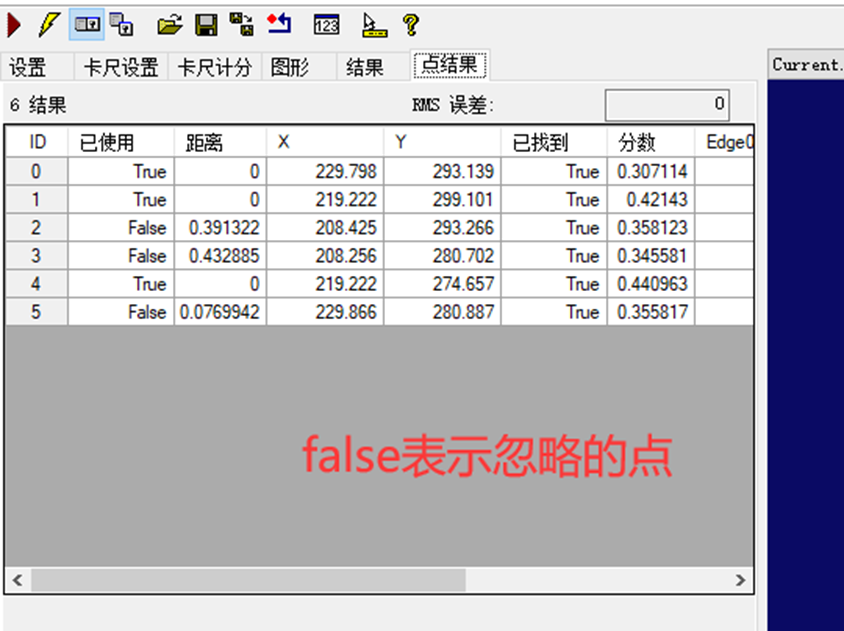Open the Current image selector dropdown
The image size is (844, 631).
[x=806, y=65]
